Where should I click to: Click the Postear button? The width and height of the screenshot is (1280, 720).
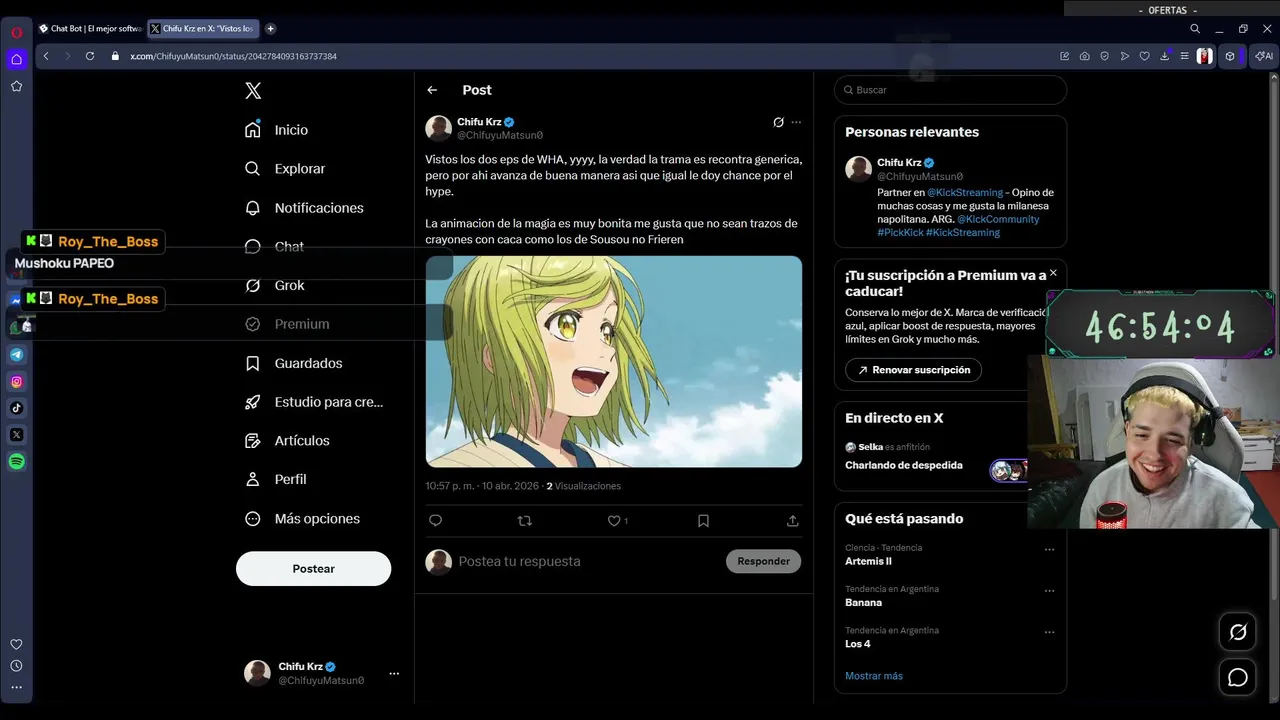[x=313, y=568]
